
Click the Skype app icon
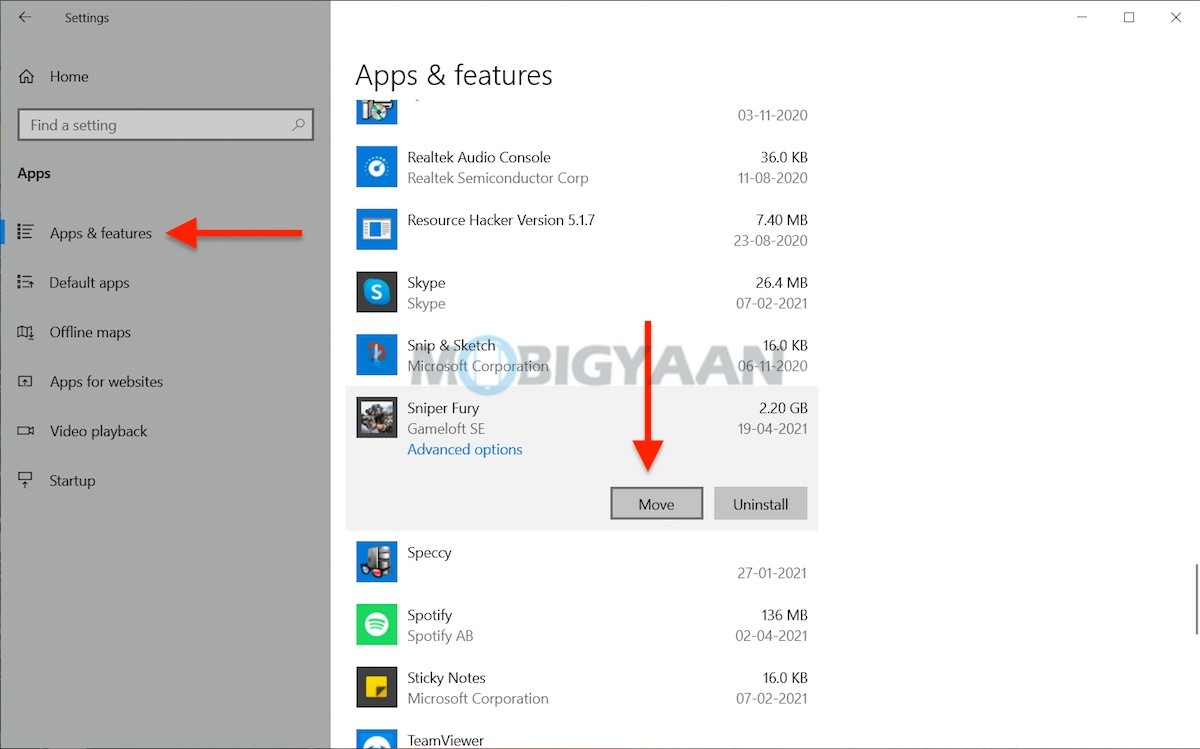point(376,291)
